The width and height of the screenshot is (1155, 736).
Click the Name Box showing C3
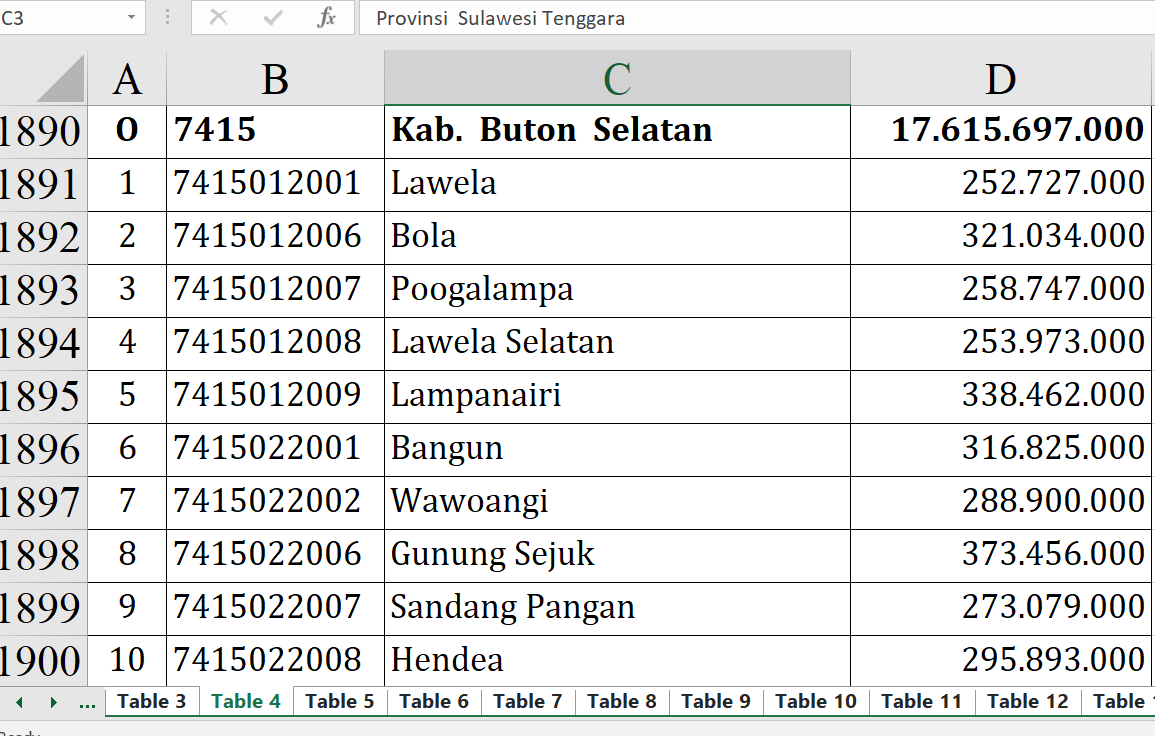pos(60,18)
